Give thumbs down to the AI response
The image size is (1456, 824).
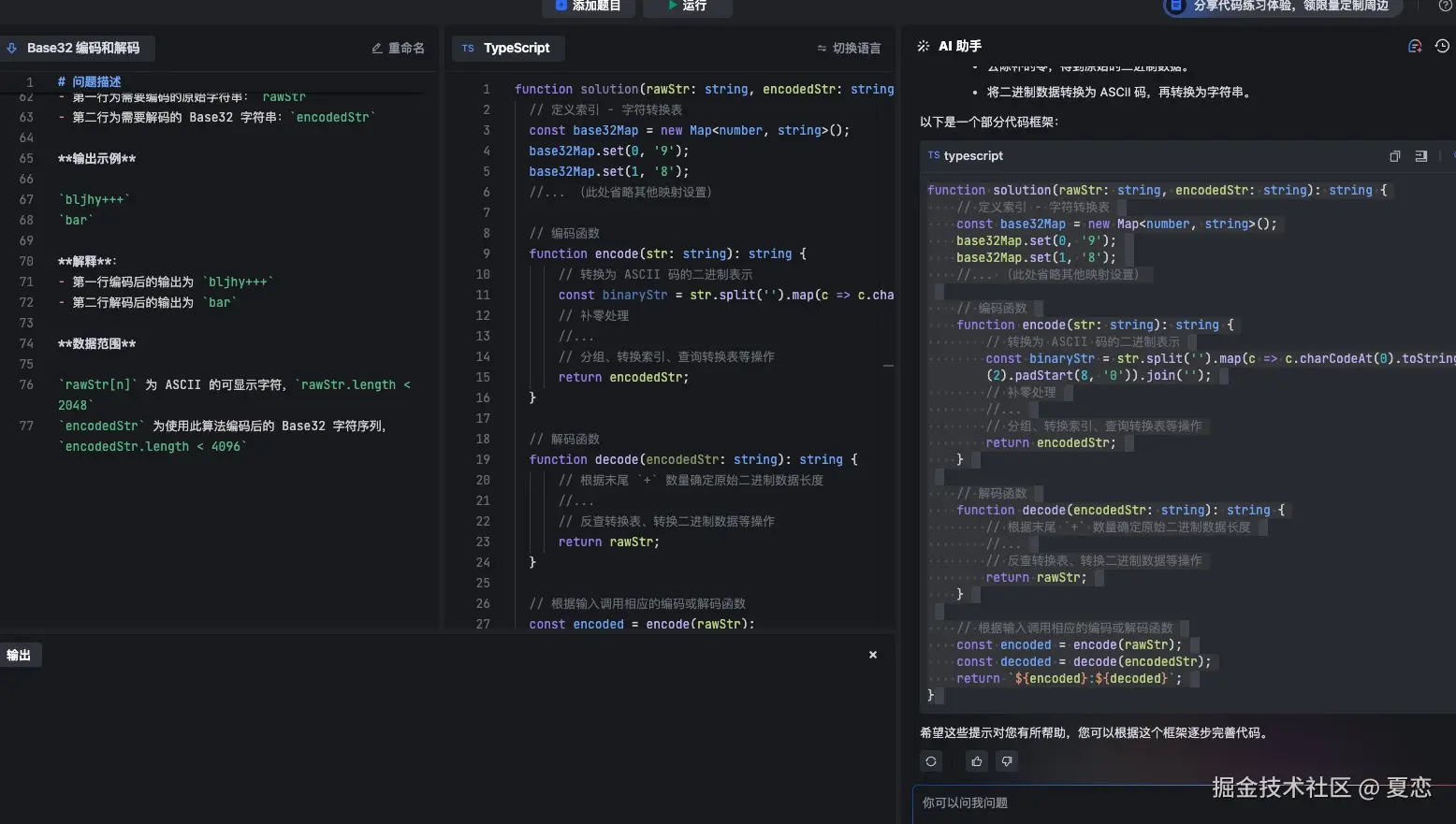pos(1007,761)
